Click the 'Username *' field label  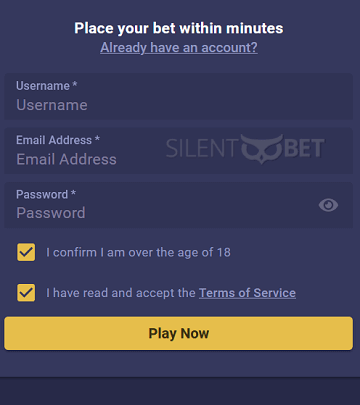point(47,86)
